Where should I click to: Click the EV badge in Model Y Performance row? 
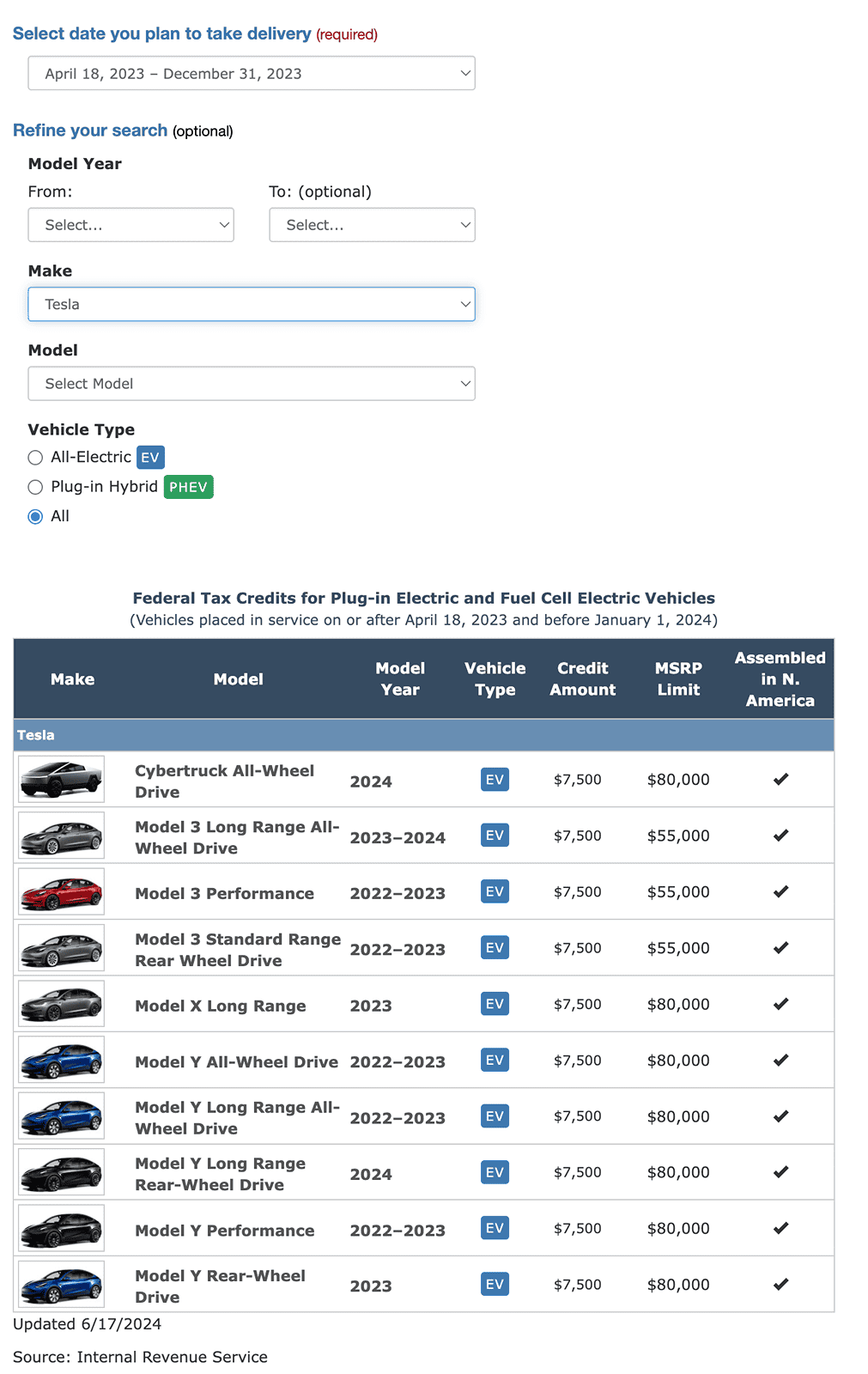click(495, 1228)
